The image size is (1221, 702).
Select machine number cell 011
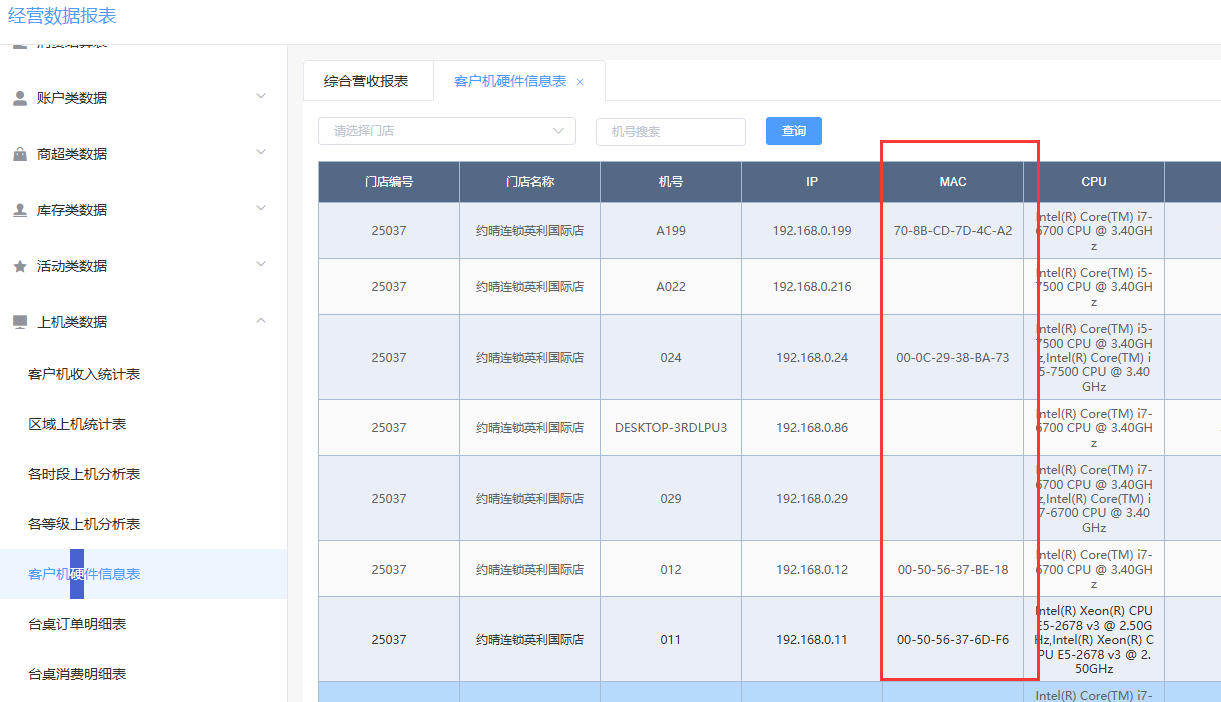click(671, 639)
